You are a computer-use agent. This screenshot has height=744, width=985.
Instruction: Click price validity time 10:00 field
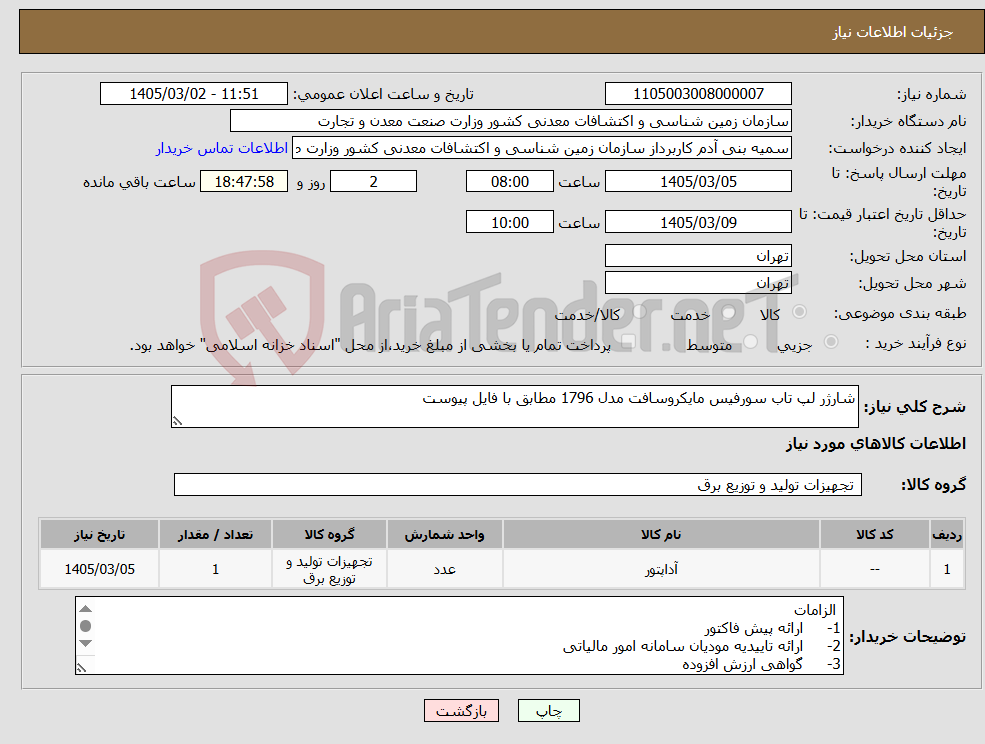(x=509, y=222)
